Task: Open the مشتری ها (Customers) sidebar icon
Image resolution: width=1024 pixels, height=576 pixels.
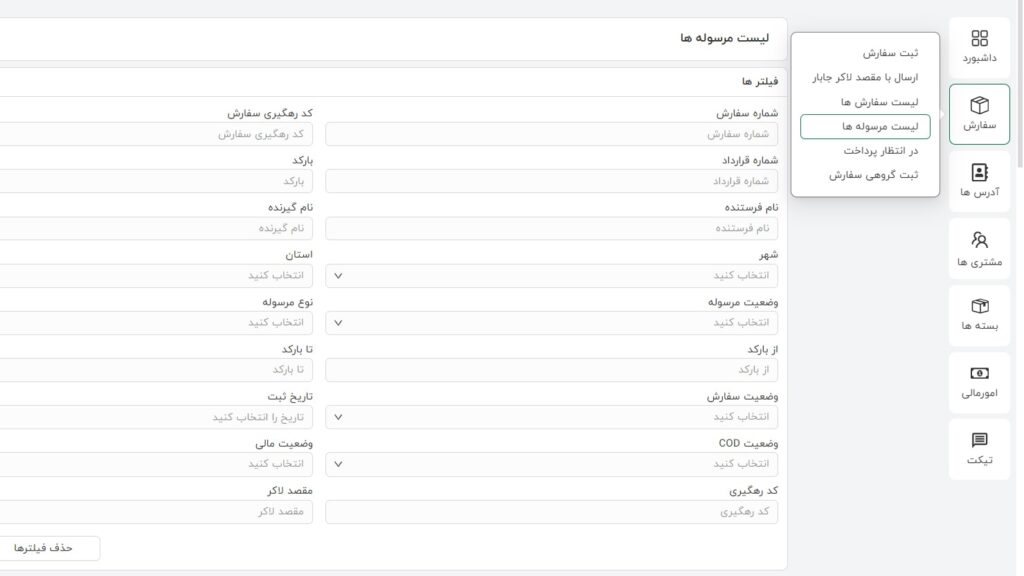Action: point(981,248)
